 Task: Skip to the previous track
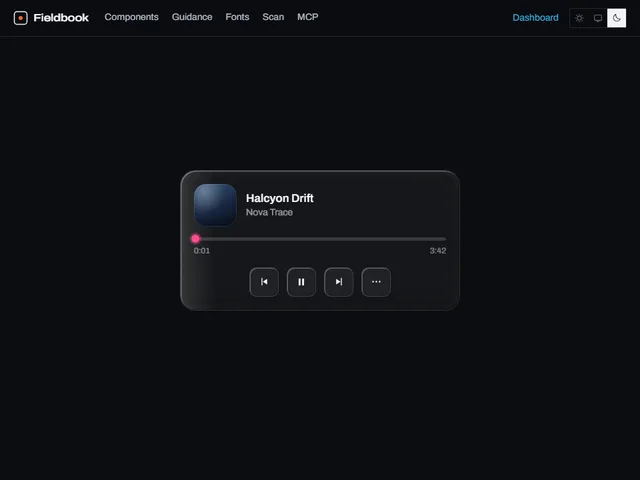[x=264, y=282]
